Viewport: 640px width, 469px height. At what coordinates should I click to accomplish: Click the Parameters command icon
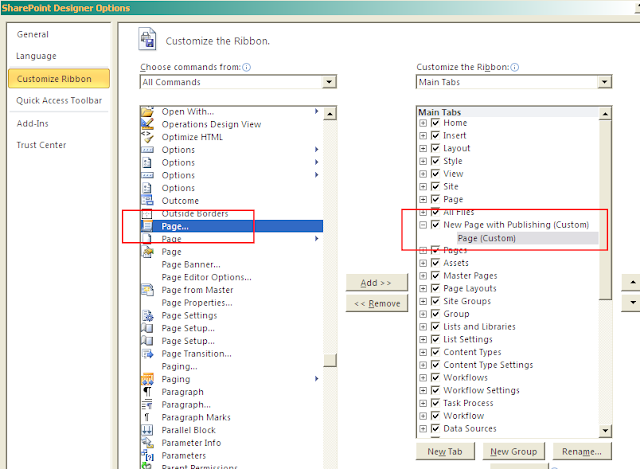pyautogui.click(x=147, y=456)
